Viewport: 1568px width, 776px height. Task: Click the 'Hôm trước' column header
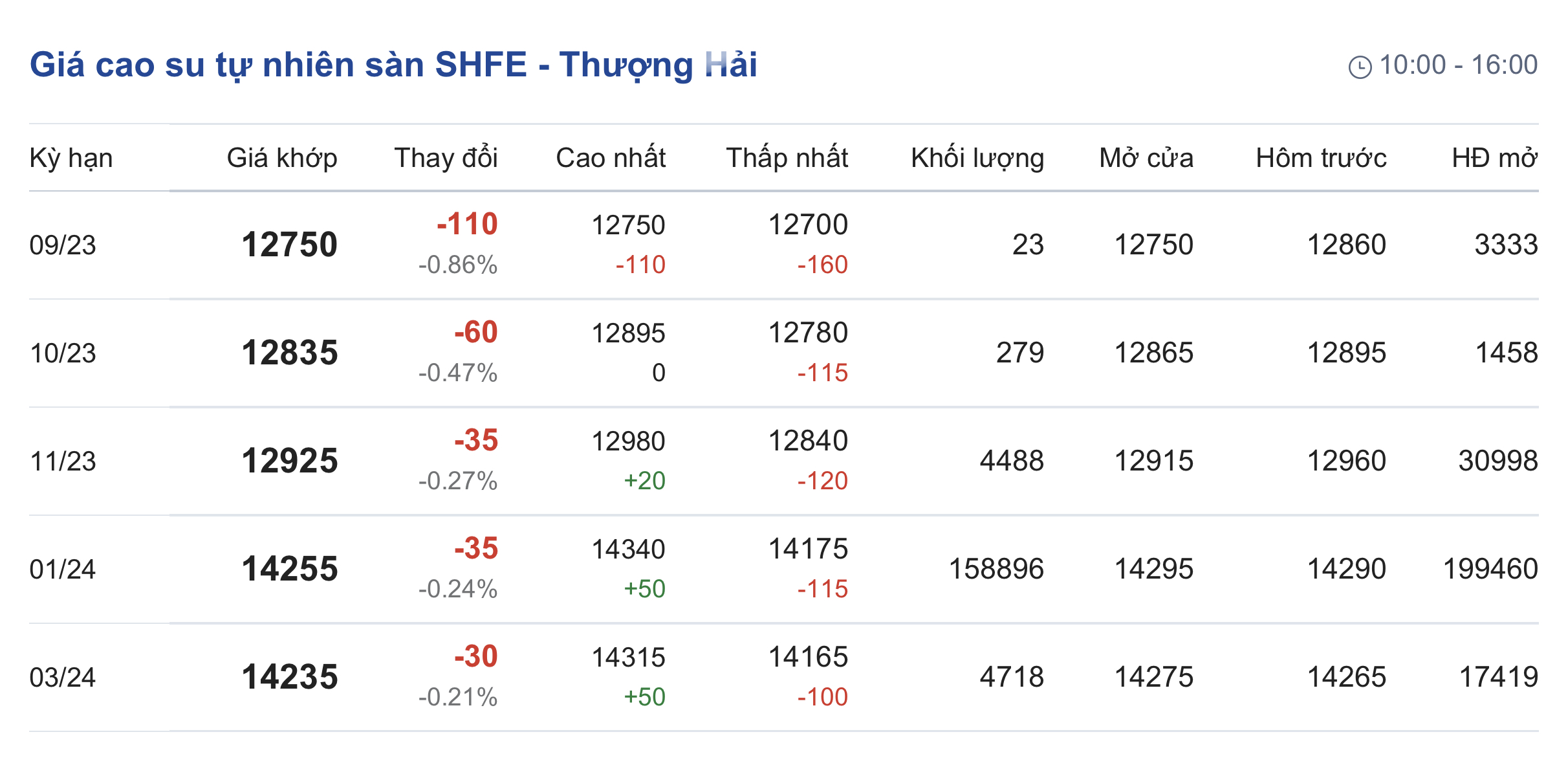point(1321,158)
